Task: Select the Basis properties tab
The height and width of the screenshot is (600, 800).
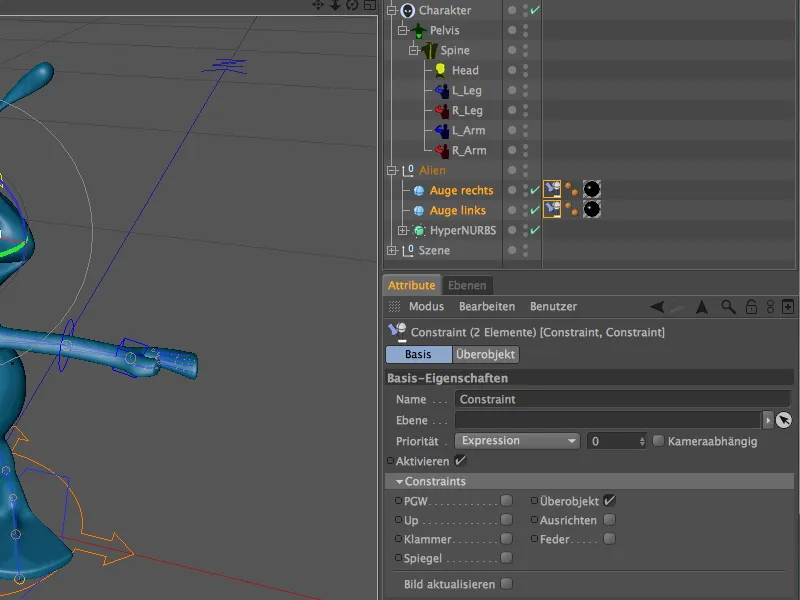Action: click(419, 355)
